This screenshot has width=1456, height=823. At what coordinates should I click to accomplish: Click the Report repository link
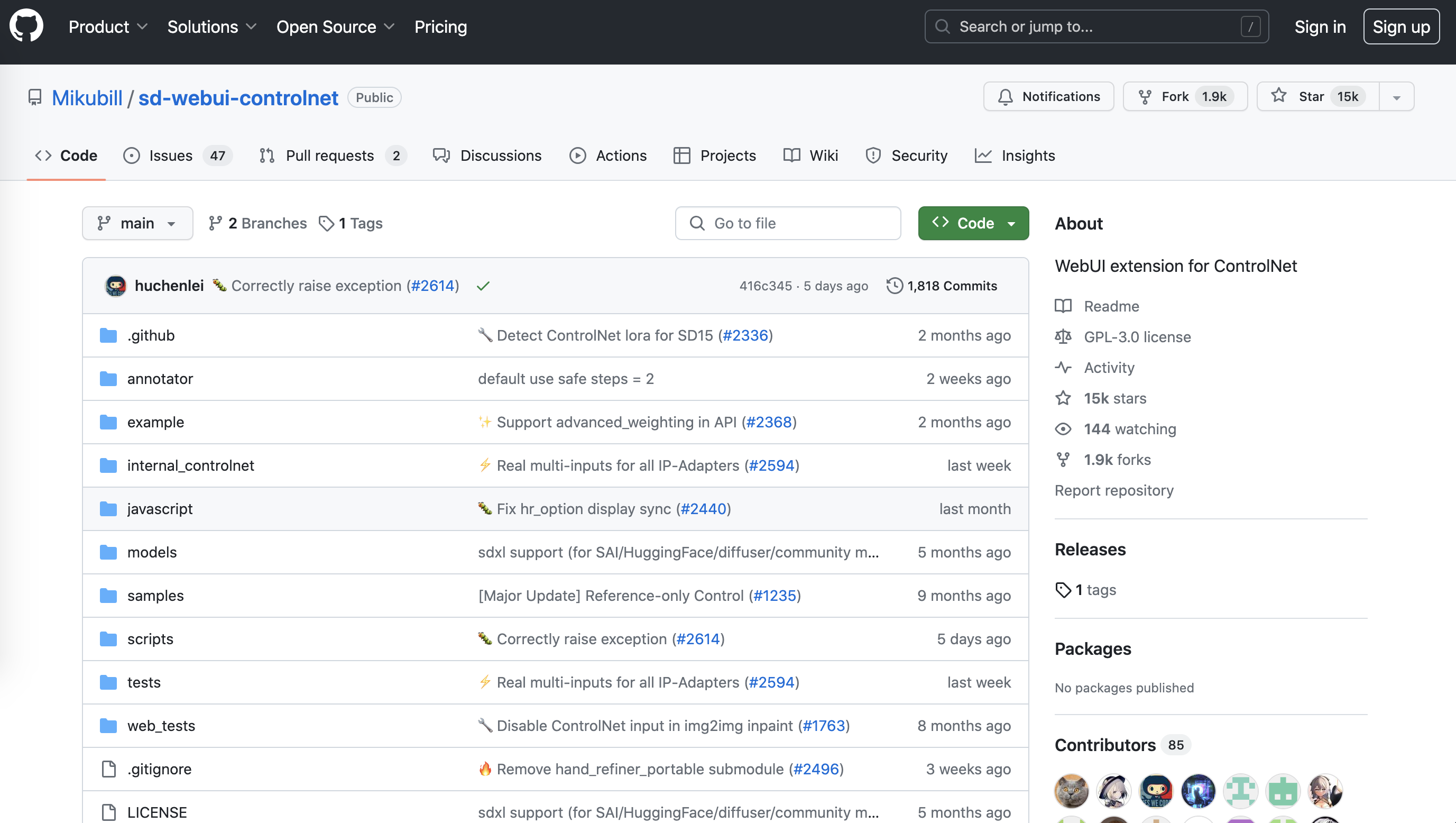[x=1113, y=490]
